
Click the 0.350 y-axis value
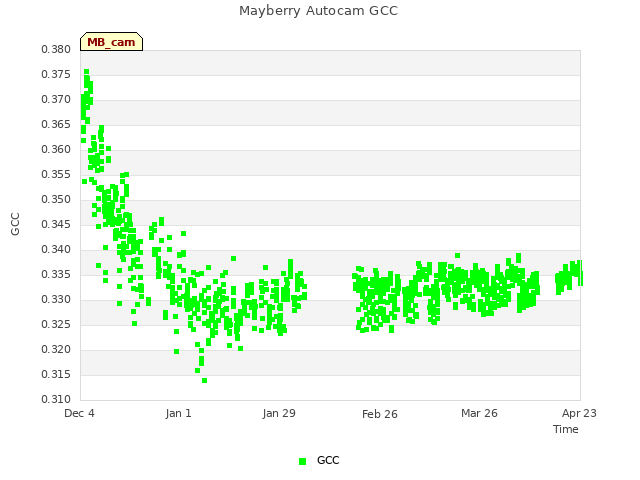(56, 200)
